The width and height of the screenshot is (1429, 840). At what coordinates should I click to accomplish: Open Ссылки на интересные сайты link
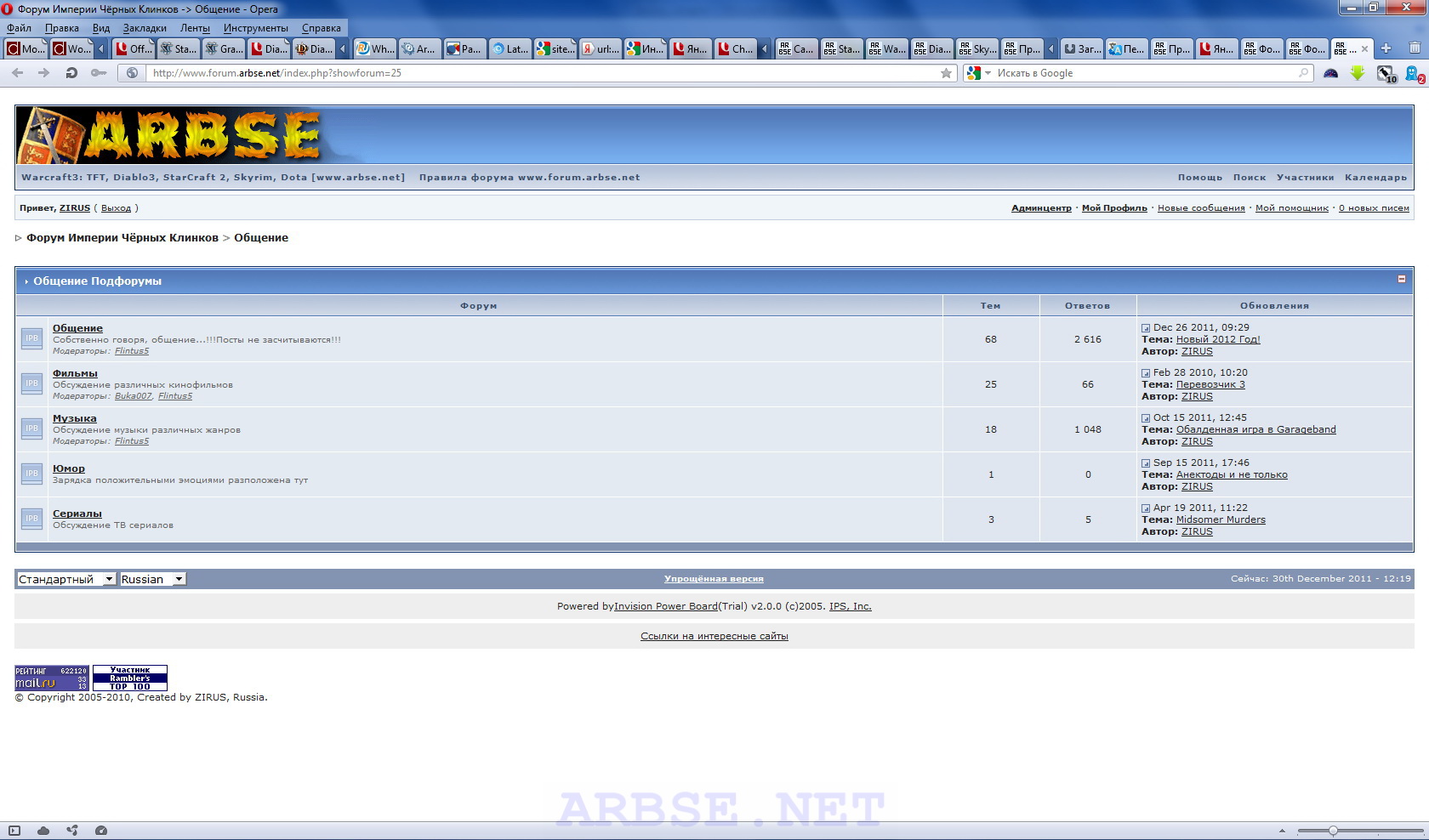click(714, 636)
